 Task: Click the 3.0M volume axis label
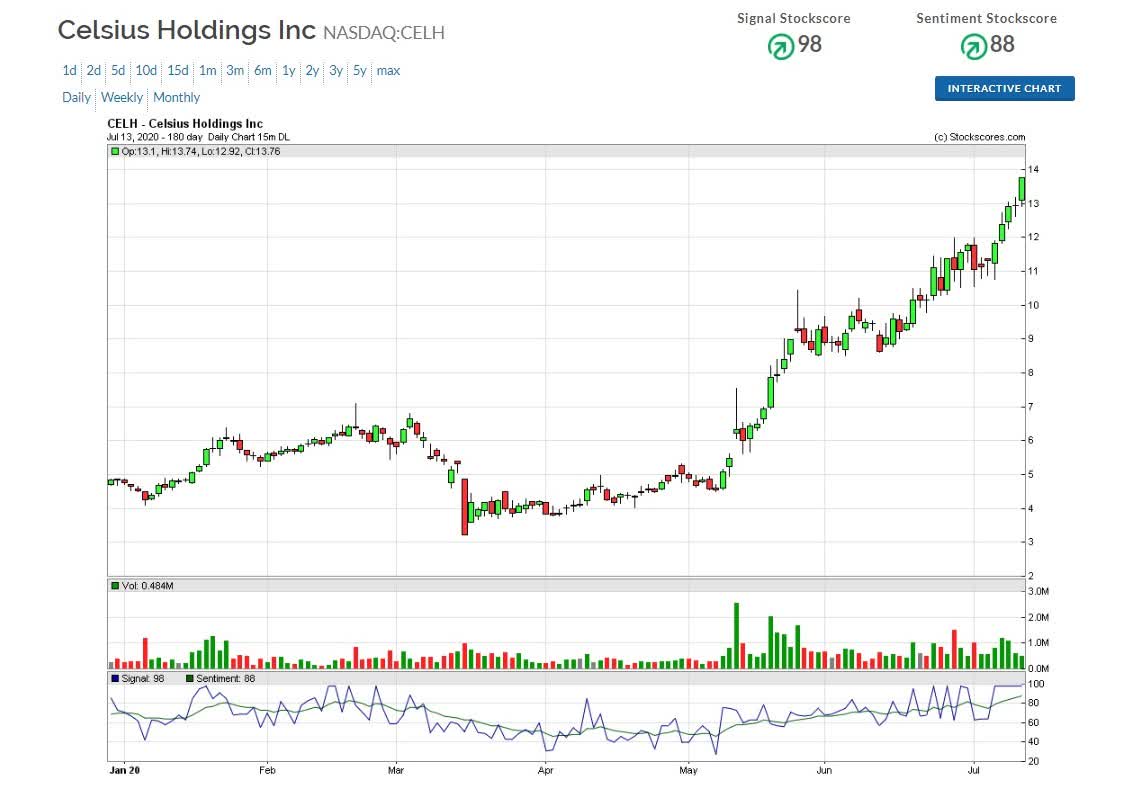pos(1038,591)
